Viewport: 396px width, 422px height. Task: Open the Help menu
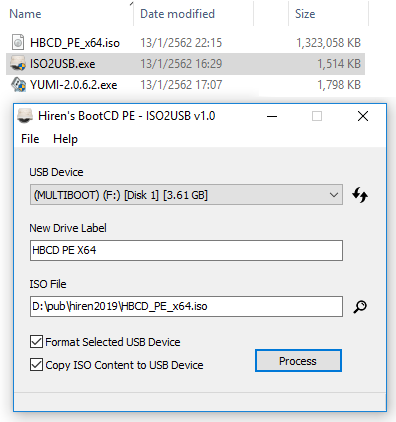[65, 139]
